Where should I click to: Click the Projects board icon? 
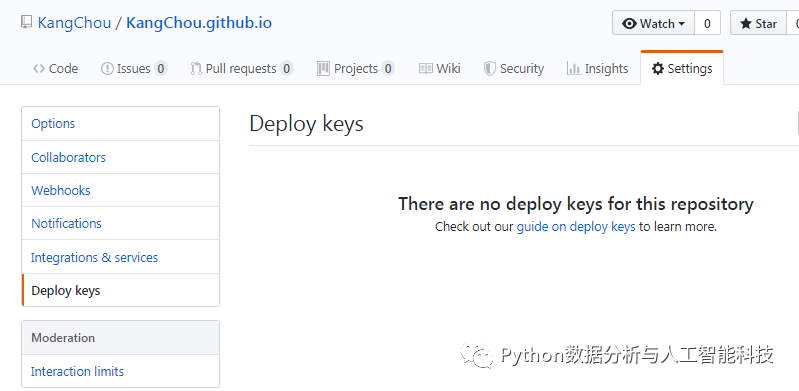(323, 69)
